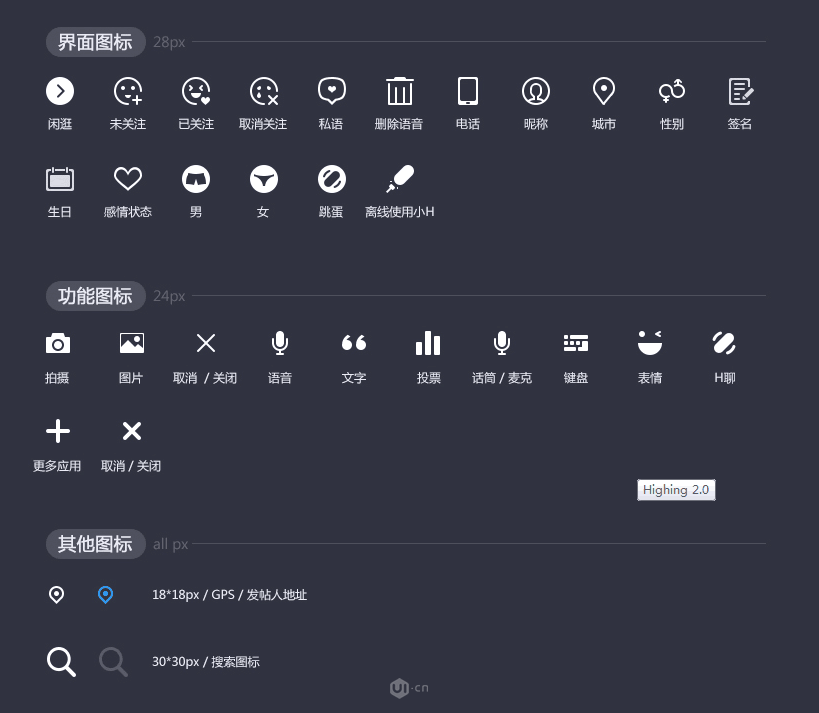Click the 文字 quotation marks icon
Viewport: 819px width, 713px height.
tap(354, 343)
